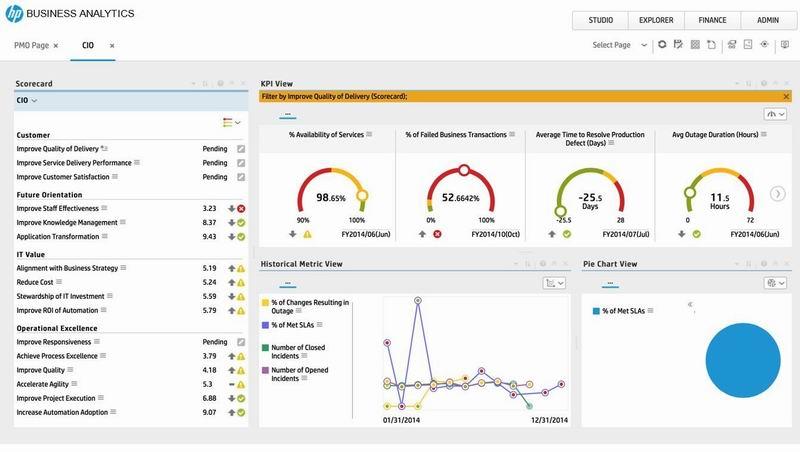Click pending edit icon for Improve Service Delivery Performance
This screenshot has height=452, width=800.
tap(241, 163)
